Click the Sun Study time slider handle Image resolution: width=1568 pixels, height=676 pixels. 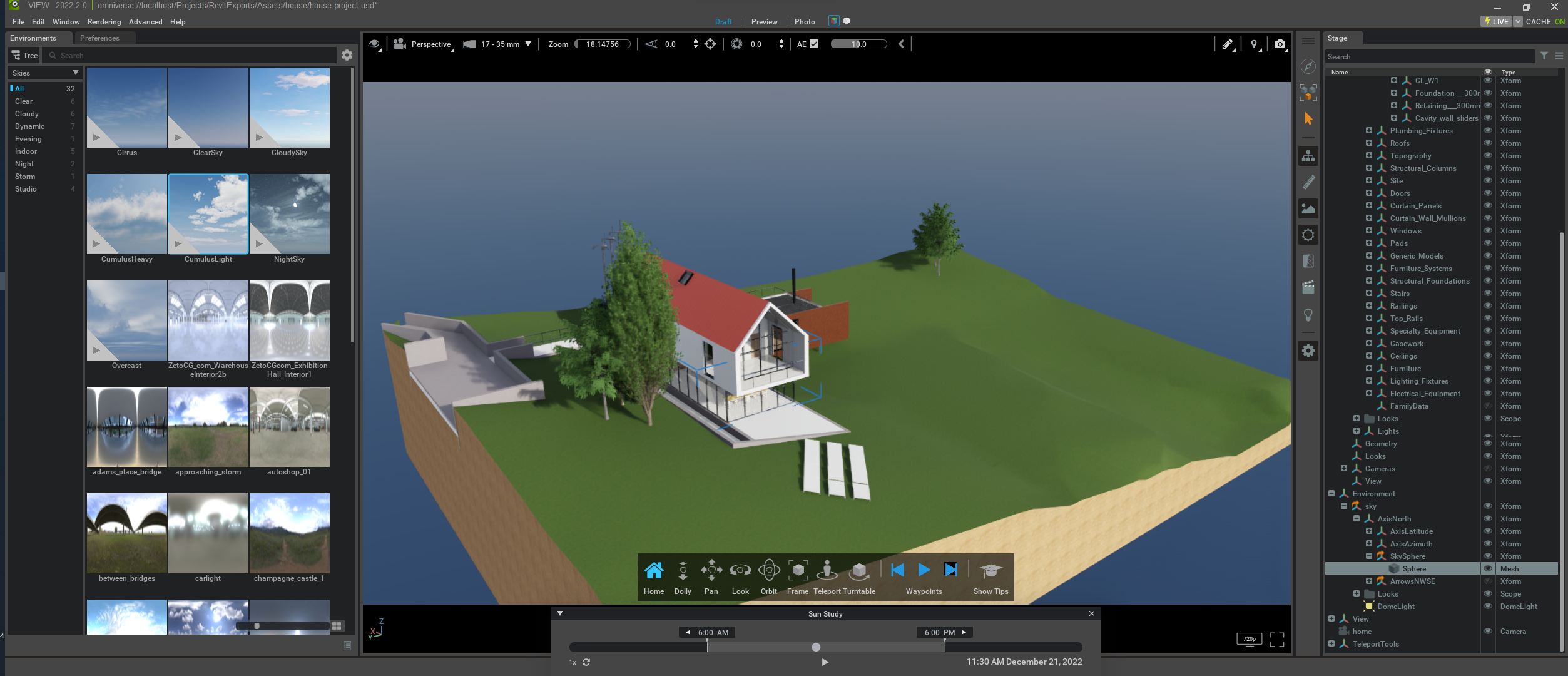(x=816, y=647)
